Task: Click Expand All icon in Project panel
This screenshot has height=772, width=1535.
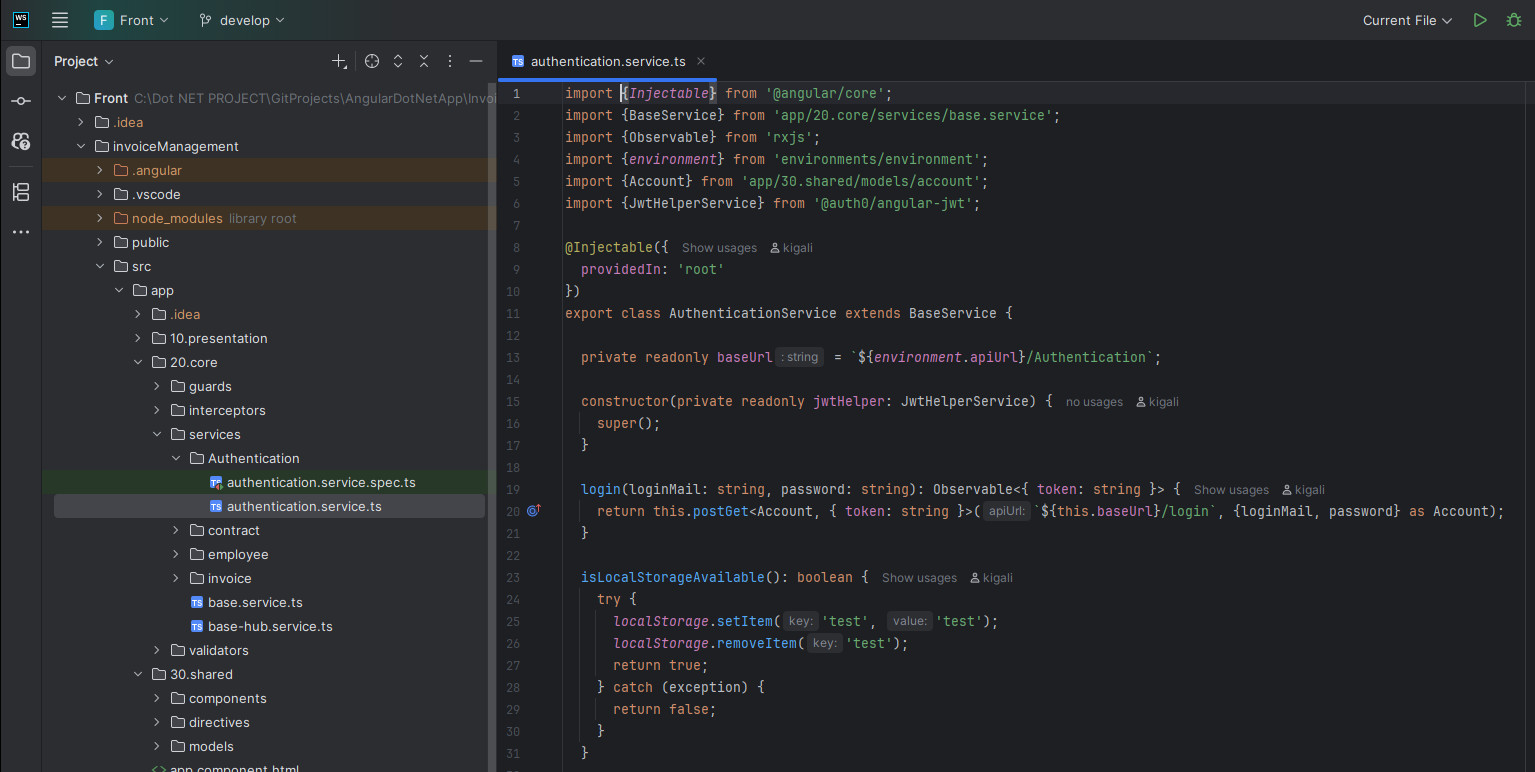Action: (398, 61)
